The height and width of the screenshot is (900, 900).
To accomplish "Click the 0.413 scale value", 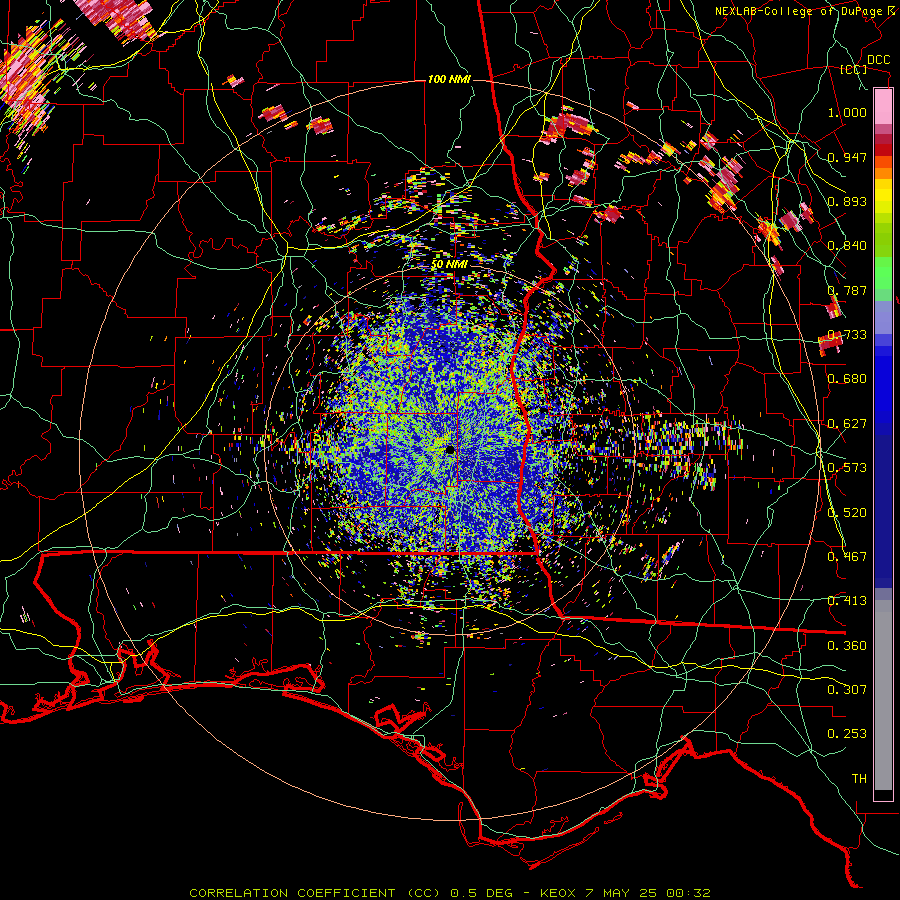I will [x=847, y=601].
